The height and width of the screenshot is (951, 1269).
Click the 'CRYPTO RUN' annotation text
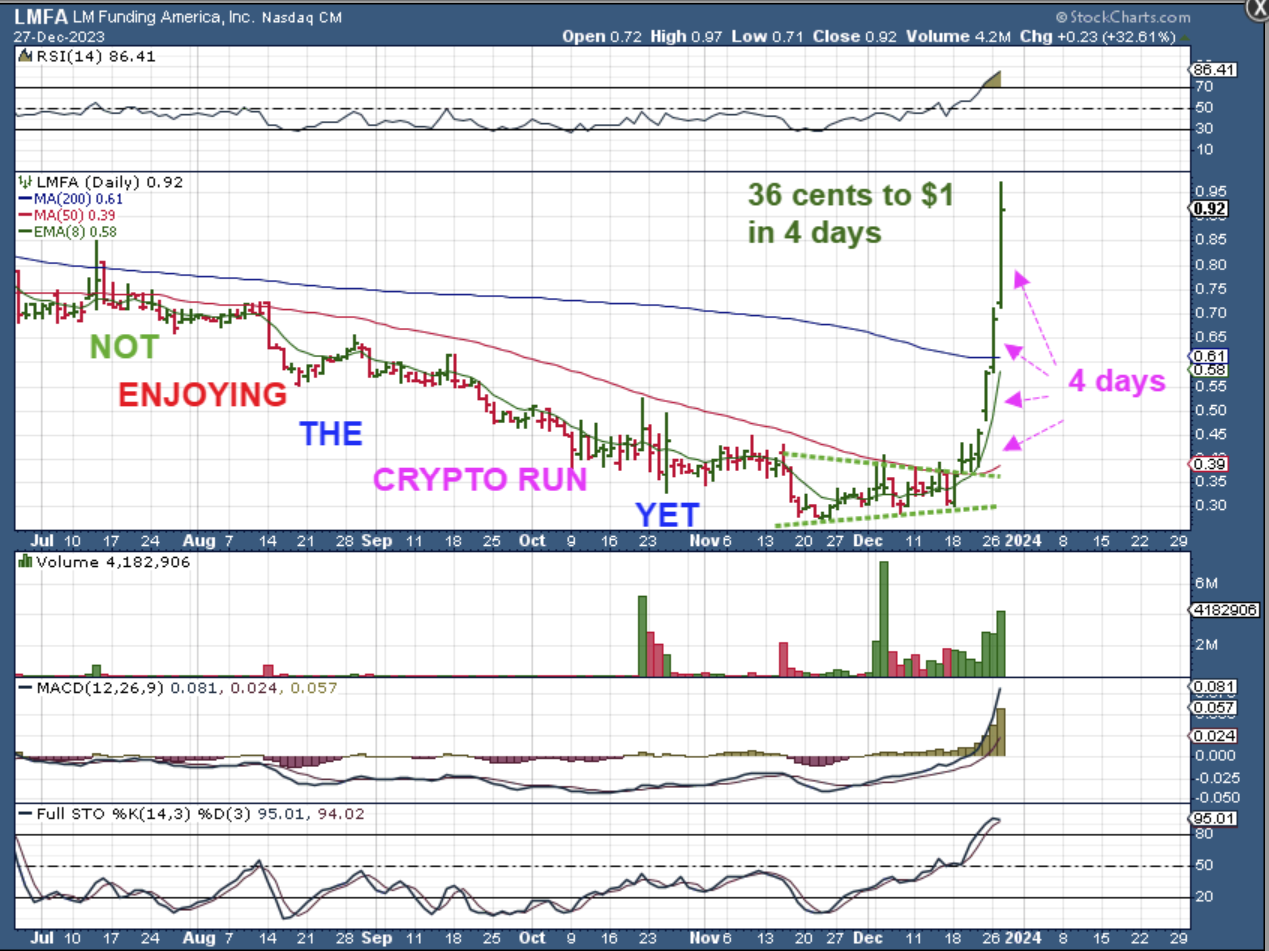coord(480,479)
